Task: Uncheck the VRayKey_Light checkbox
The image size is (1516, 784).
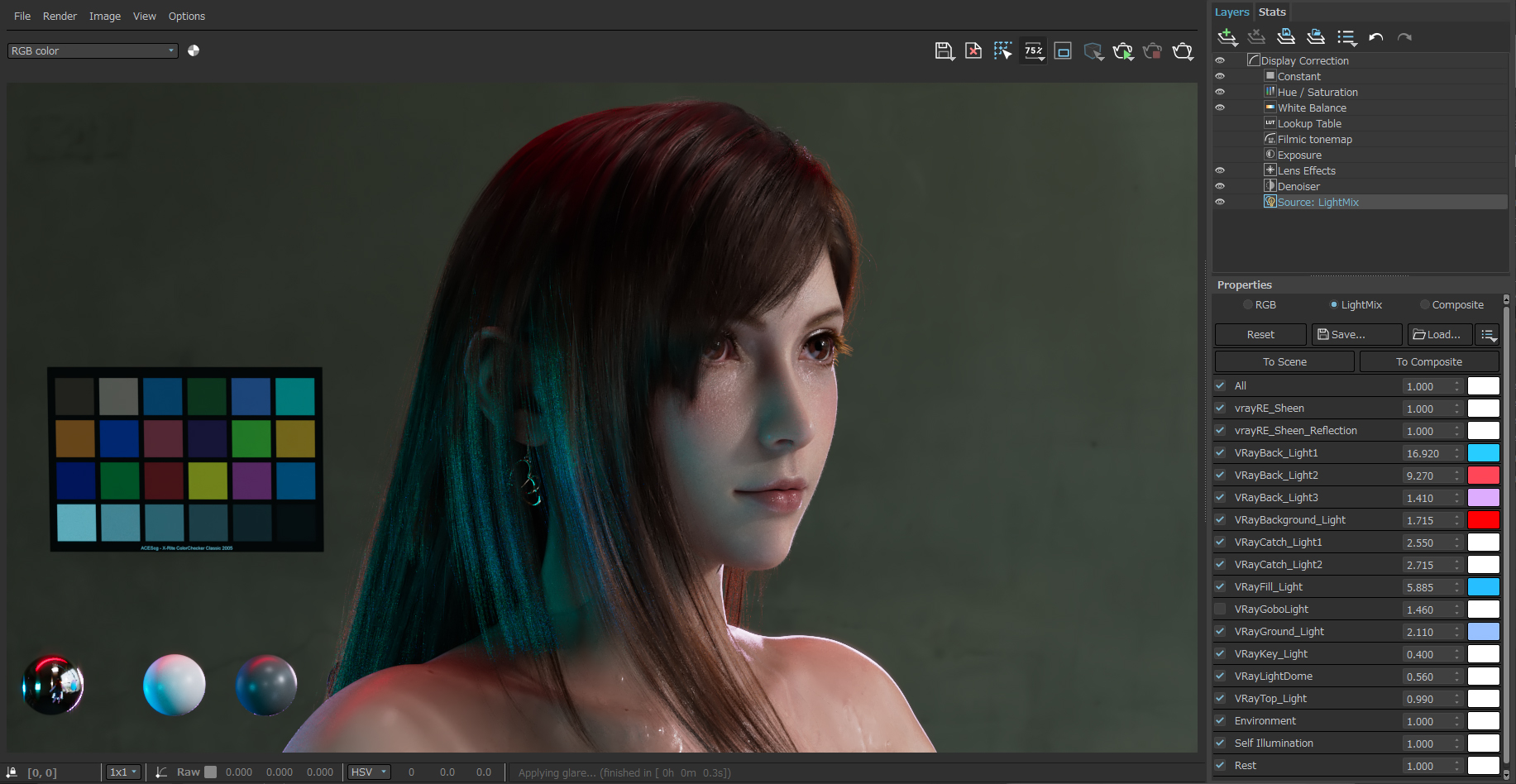Action: coord(1220,653)
